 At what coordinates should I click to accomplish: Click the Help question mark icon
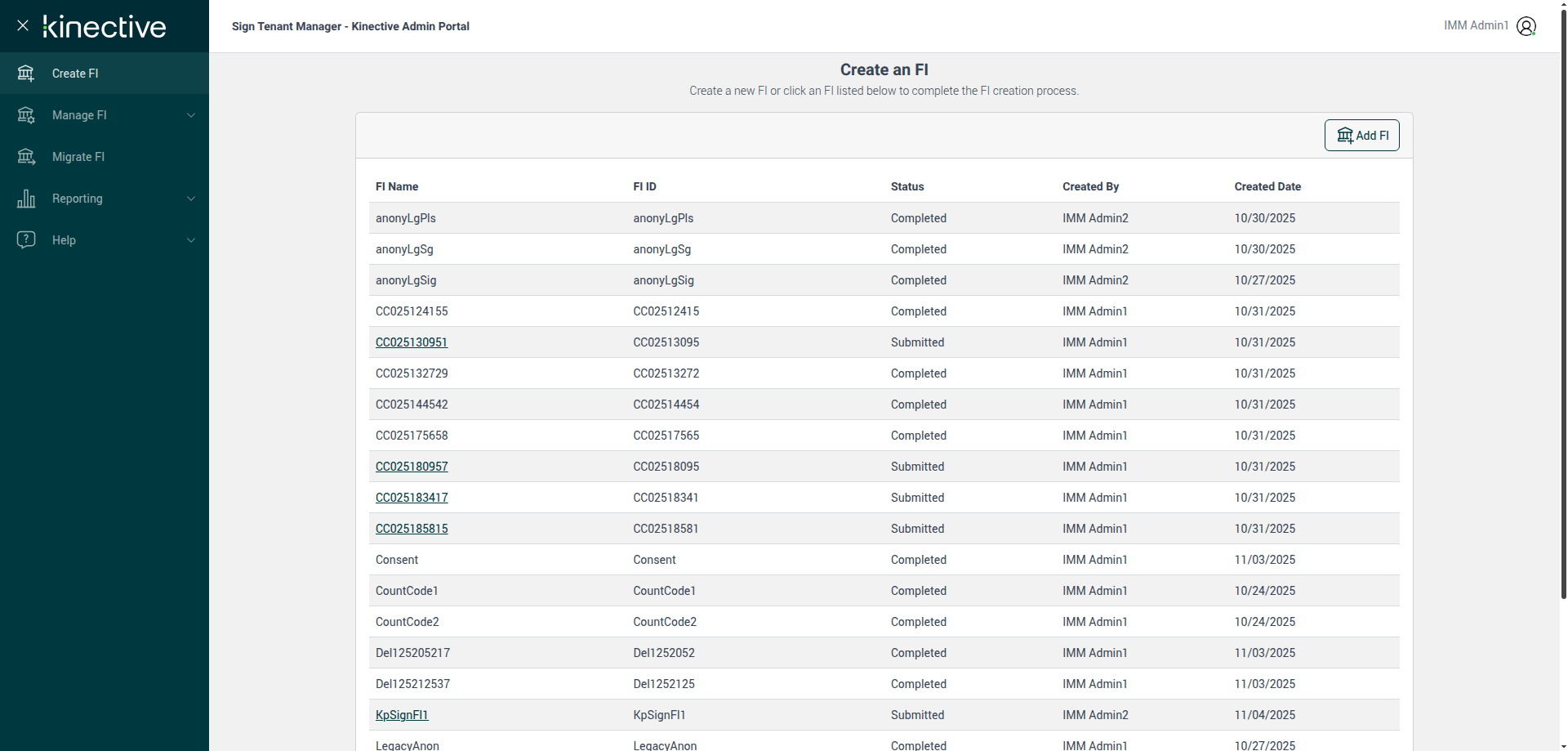(26, 239)
